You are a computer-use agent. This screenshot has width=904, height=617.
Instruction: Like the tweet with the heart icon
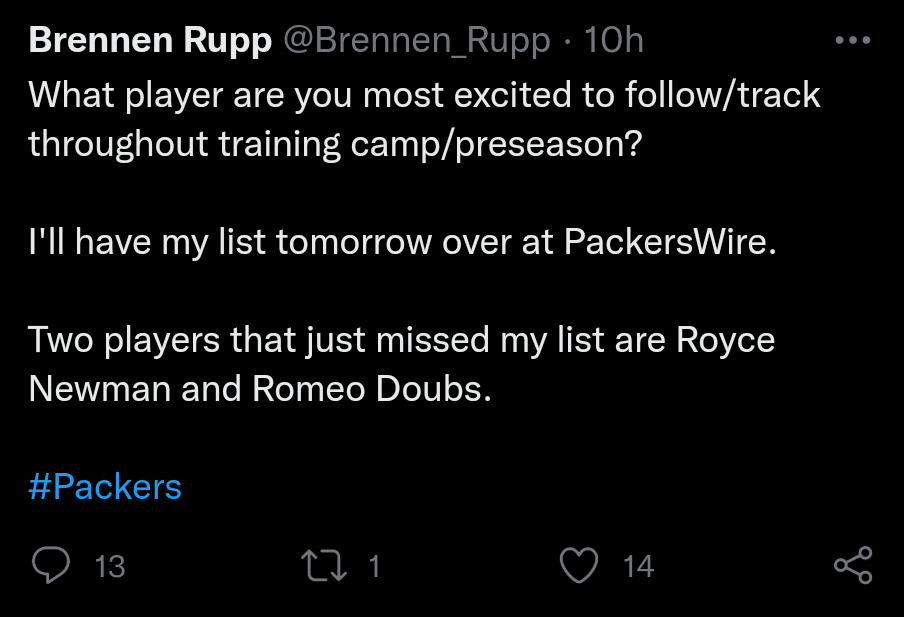click(x=578, y=566)
